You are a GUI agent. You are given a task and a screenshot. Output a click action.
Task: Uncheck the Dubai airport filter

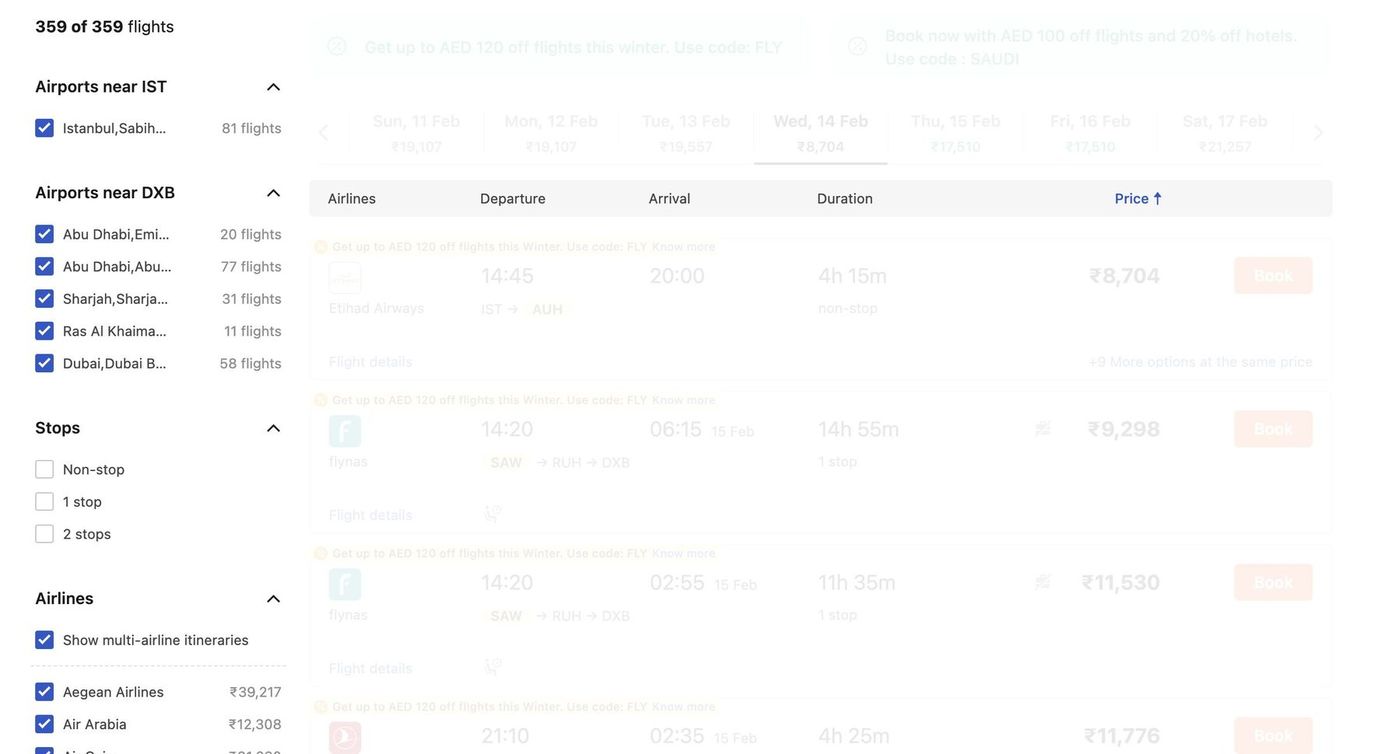44,363
